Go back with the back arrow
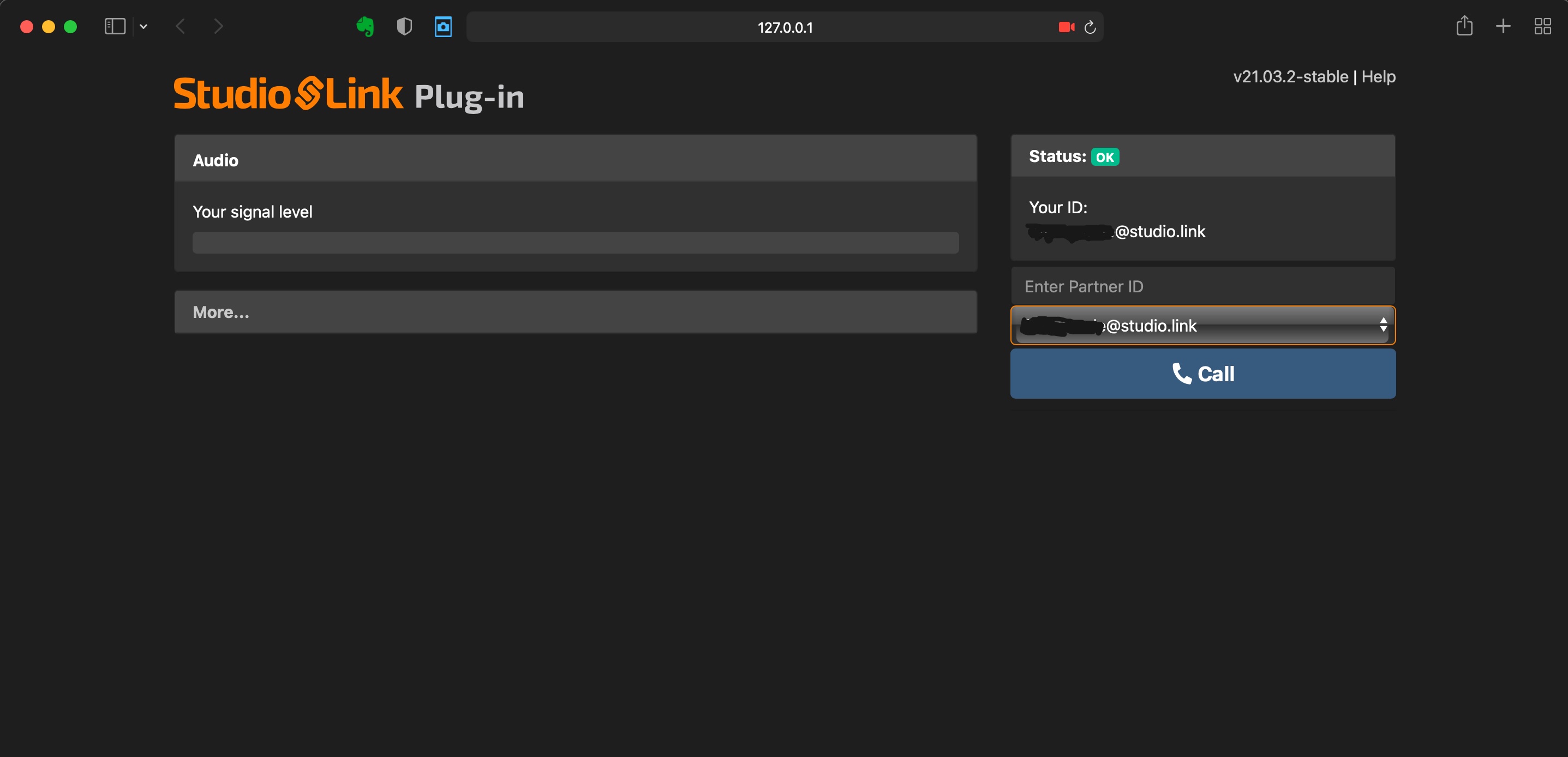Screen dimensions: 1568x757 tap(180, 26)
